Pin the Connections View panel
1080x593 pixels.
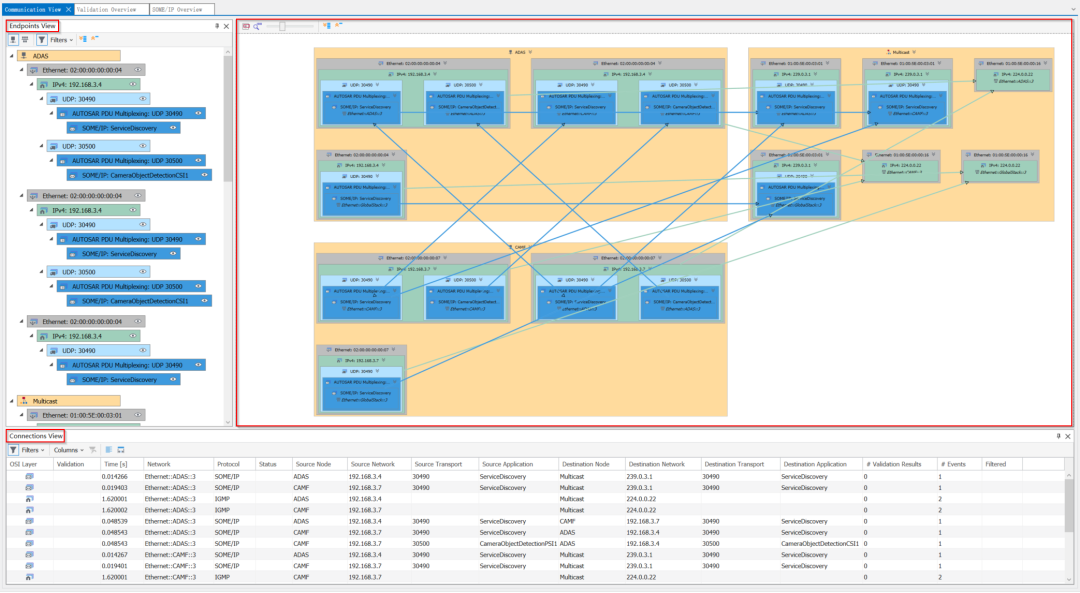coord(1058,436)
